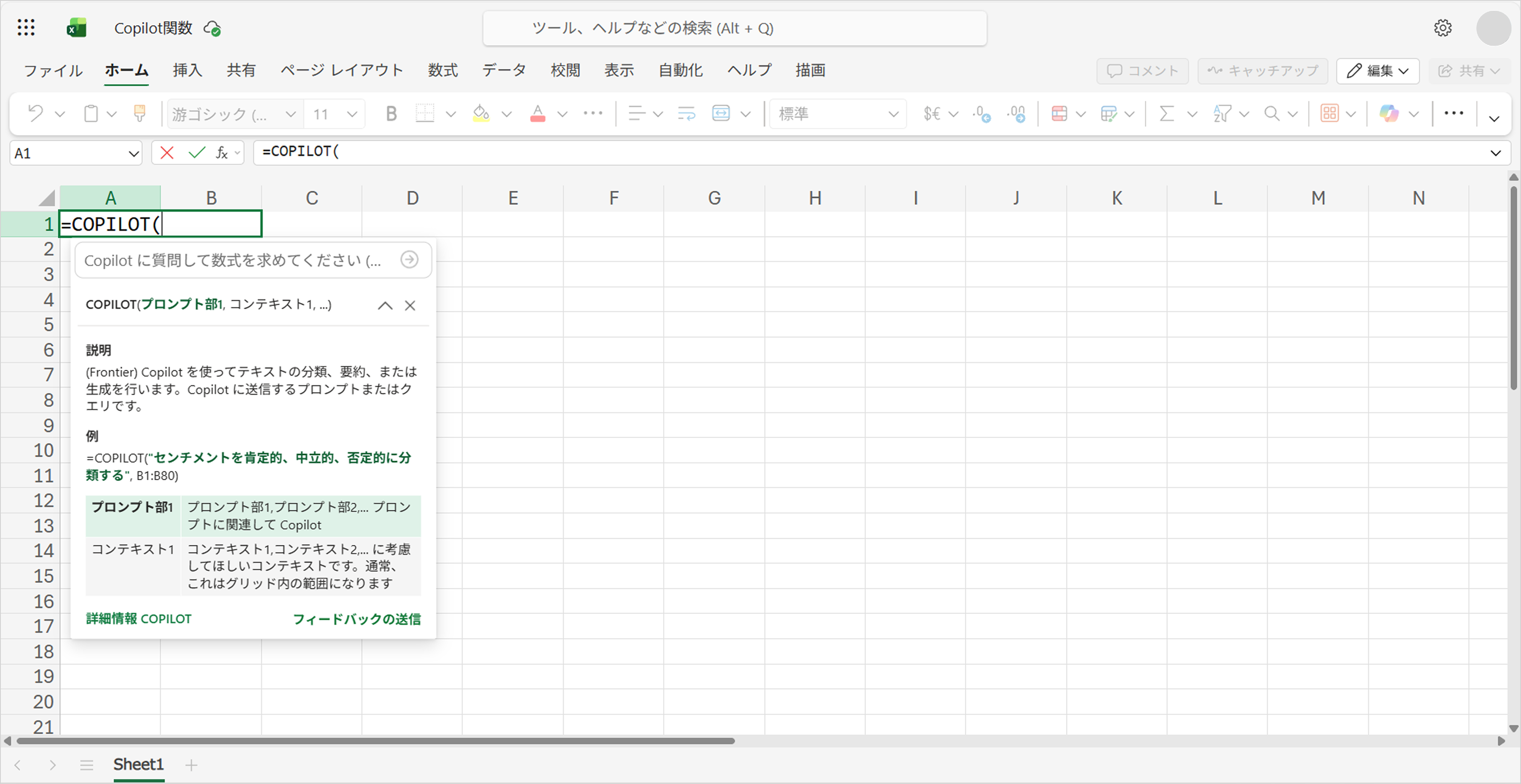Open 詳細情報 COPILOT link
The width and height of the screenshot is (1521, 784).
click(x=139, y=618)
